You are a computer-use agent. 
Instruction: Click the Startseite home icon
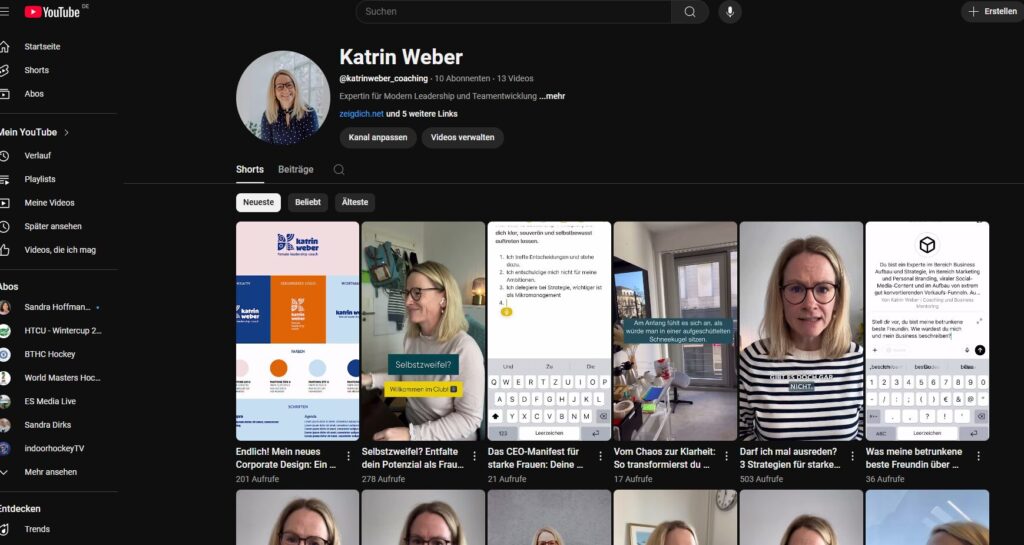point(5,47)
